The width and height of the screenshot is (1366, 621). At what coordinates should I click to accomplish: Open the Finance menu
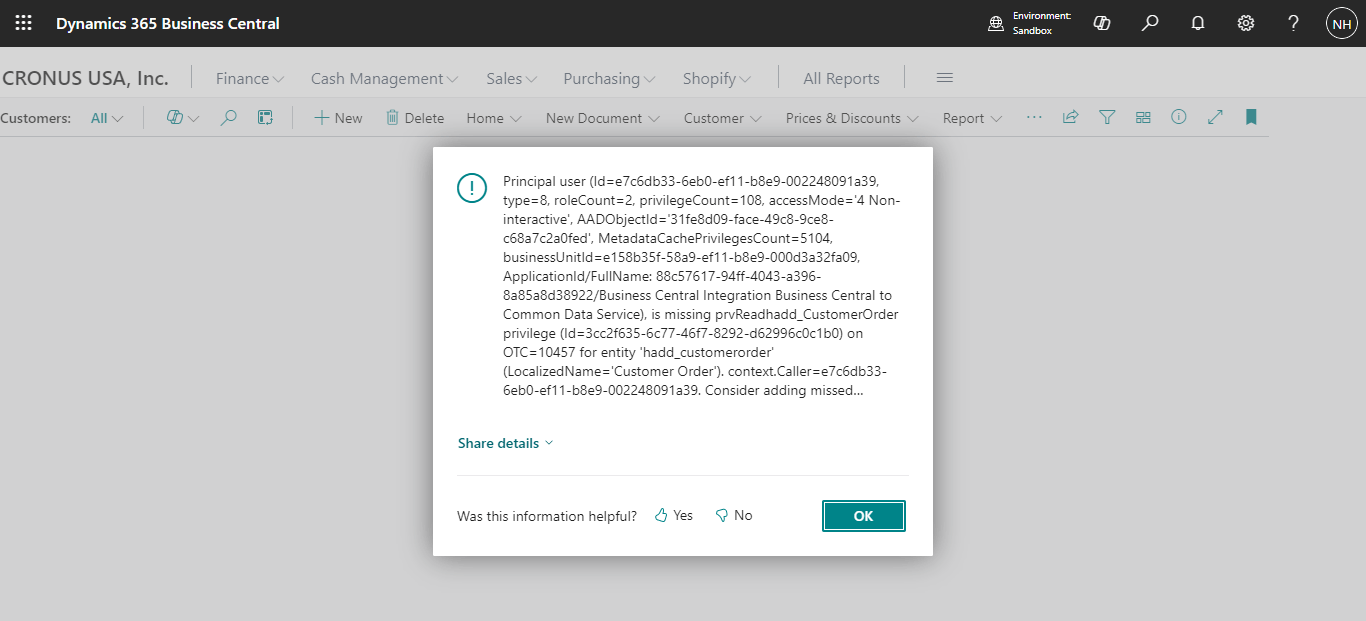tap(250, 78)
